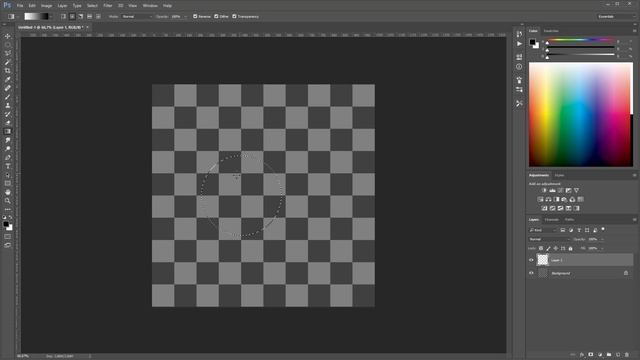This screenshot has width=640, height=360.
Task: Open the layer Opacity dropdown arrow
Action: coord(602,239)
